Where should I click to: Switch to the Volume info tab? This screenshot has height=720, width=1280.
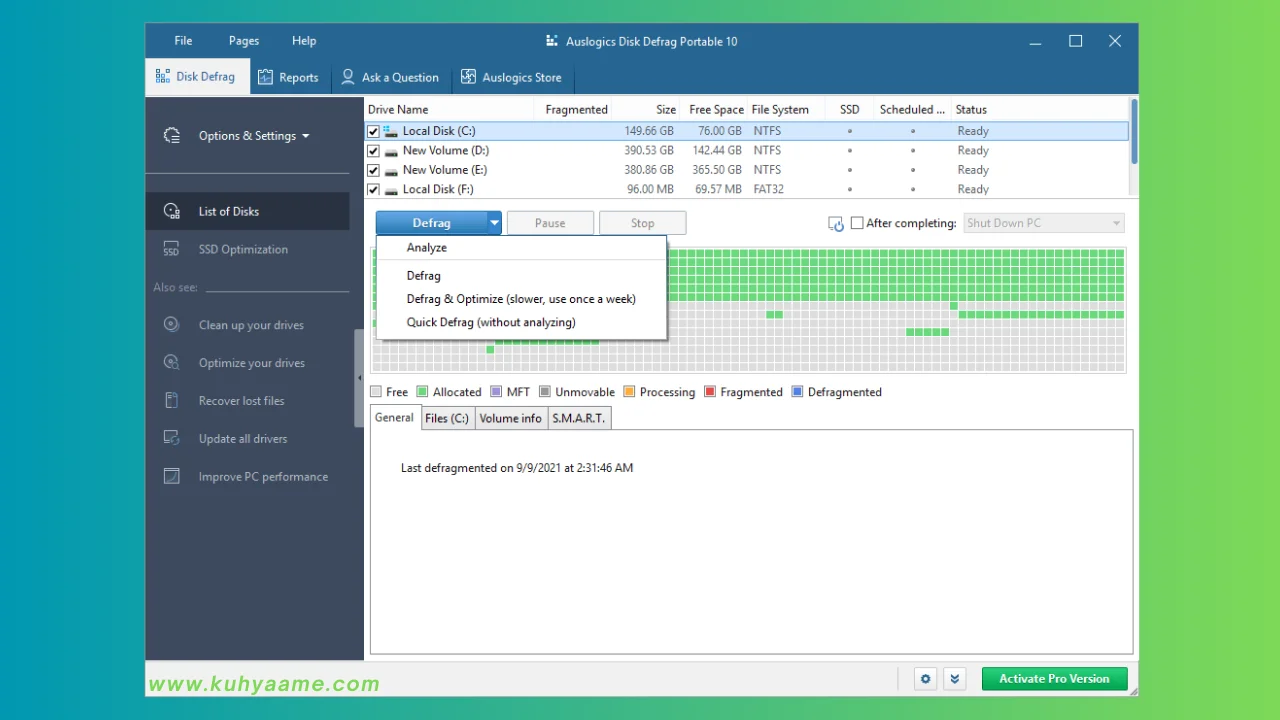click(510, 419)
